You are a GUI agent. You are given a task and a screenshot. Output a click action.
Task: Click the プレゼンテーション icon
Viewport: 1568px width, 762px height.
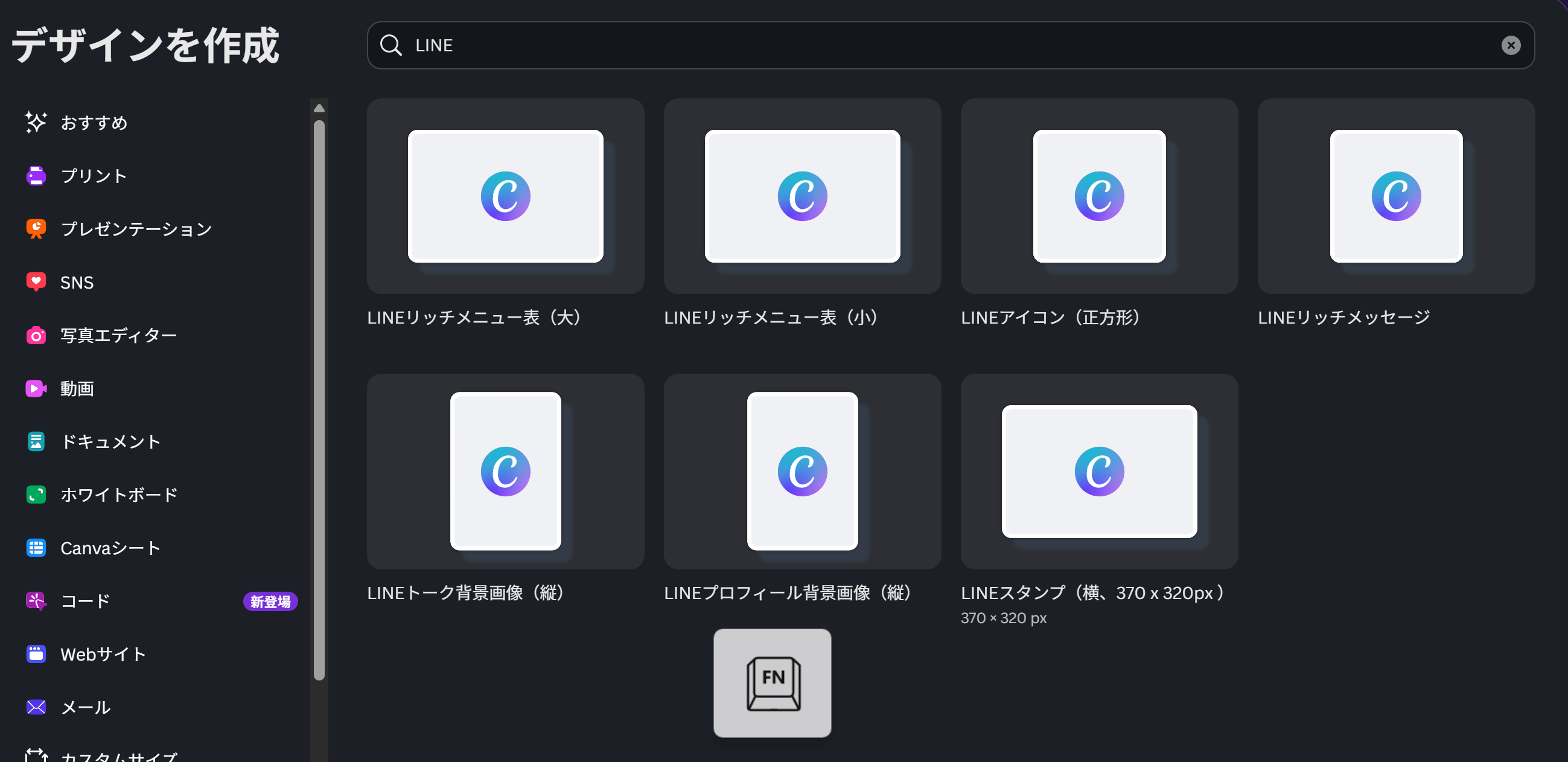(36, 229)
